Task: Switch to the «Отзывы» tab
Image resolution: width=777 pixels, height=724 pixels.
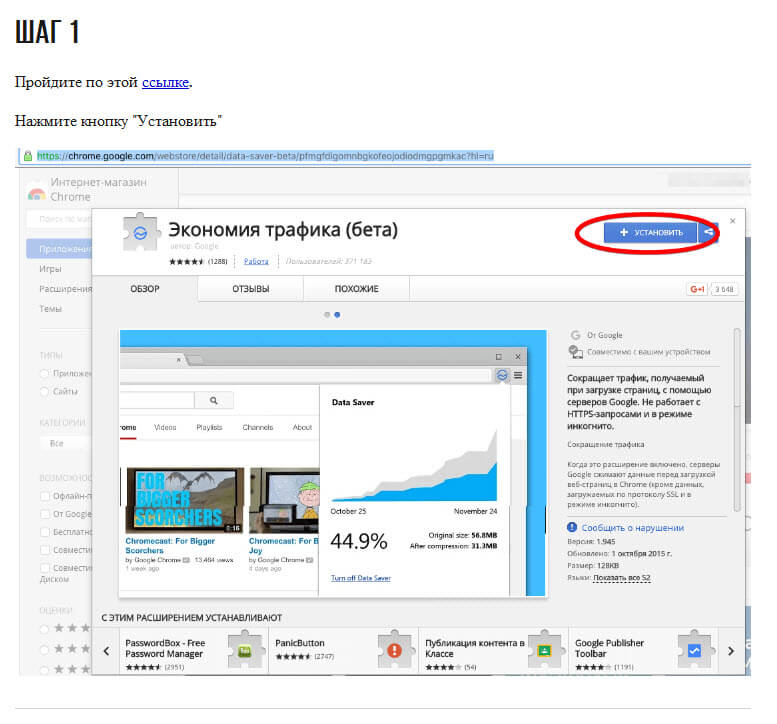Action: pos(250,289)
